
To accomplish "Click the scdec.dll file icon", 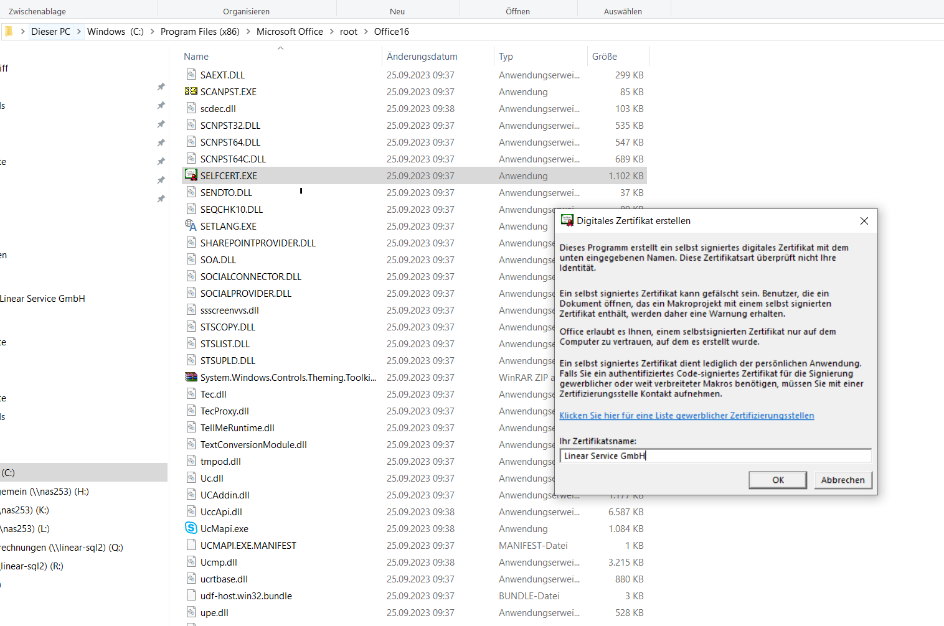I will point(191,108).
